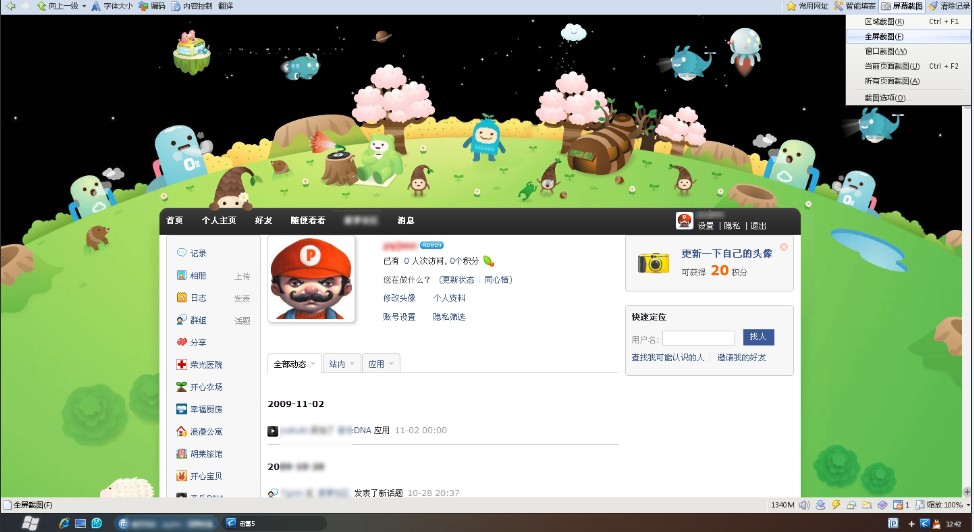Choose 当前页面截图(U) menu entry
This screenshot has width=974, height=532.
click(908, 66)
